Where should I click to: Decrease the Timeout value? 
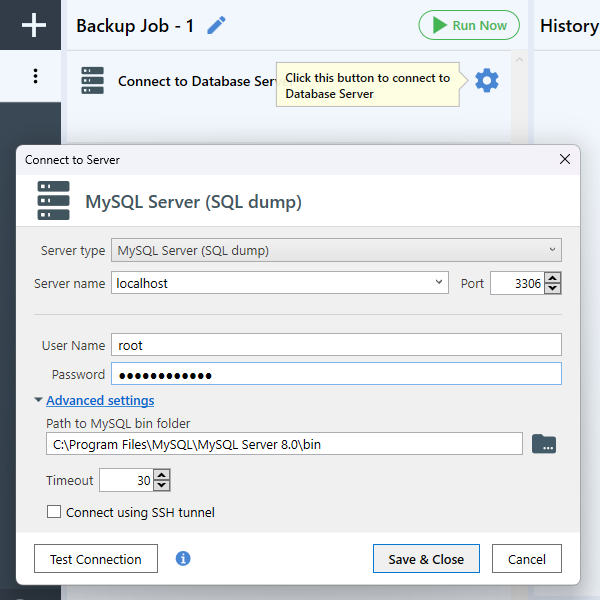tap(162, 485)
